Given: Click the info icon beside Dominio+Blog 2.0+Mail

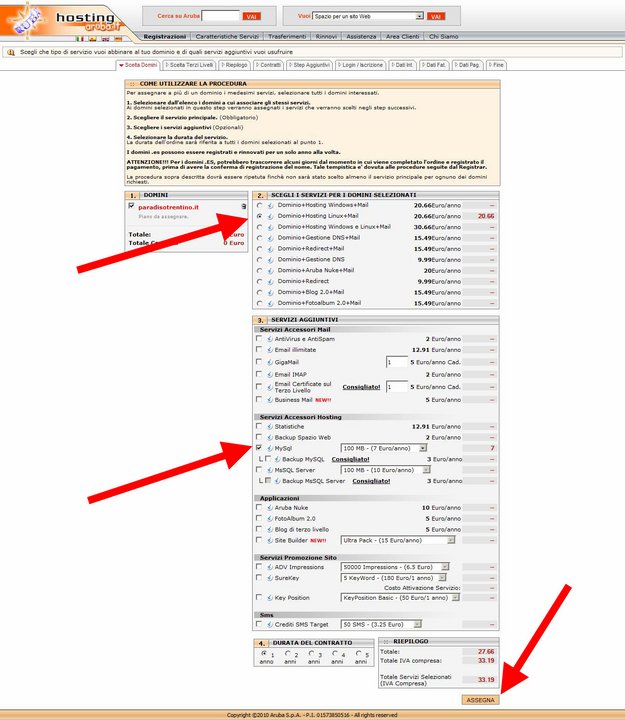Looking at the screenshot, I should (x=270, y=292).
